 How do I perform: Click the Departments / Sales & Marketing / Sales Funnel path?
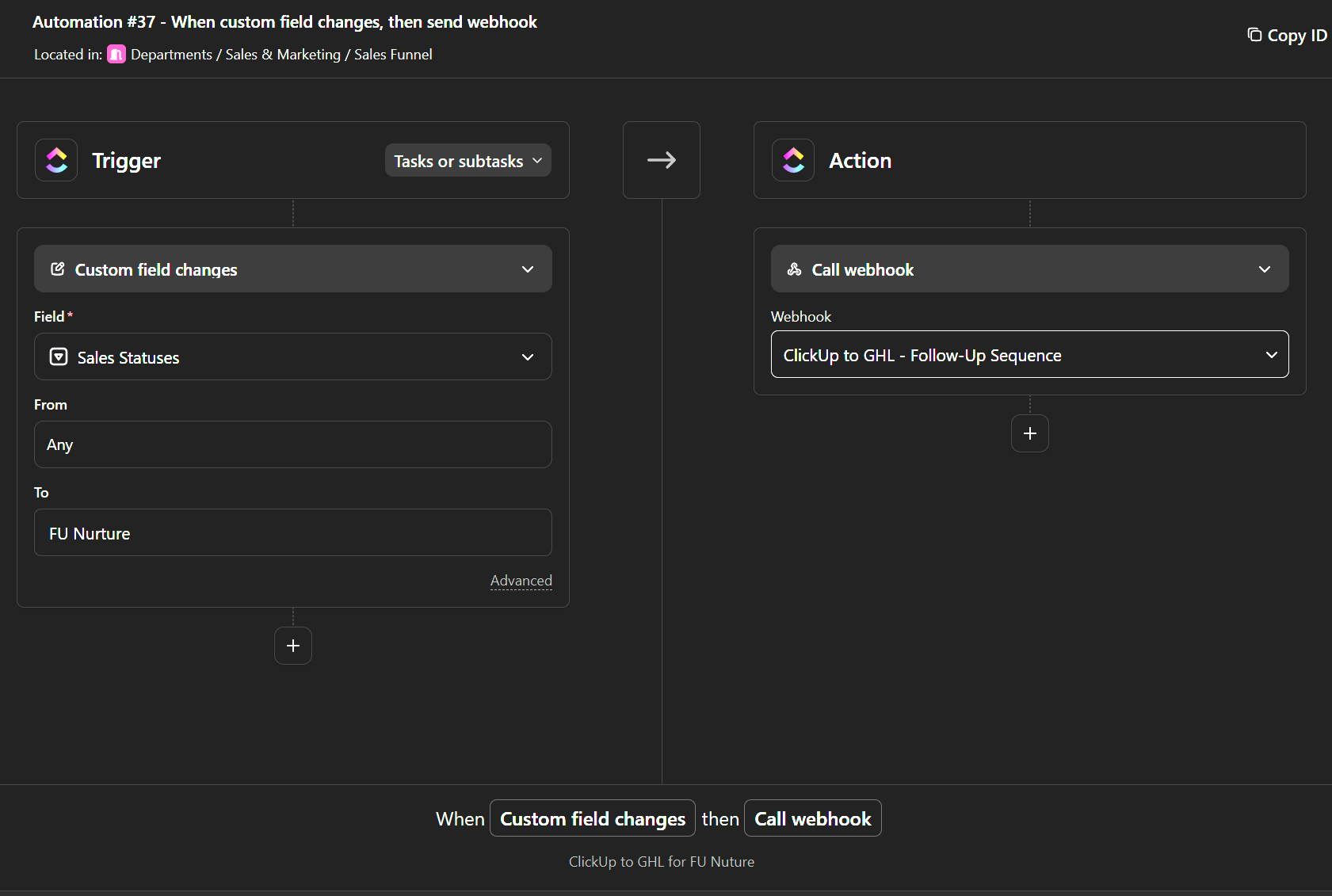coord(281,54)
